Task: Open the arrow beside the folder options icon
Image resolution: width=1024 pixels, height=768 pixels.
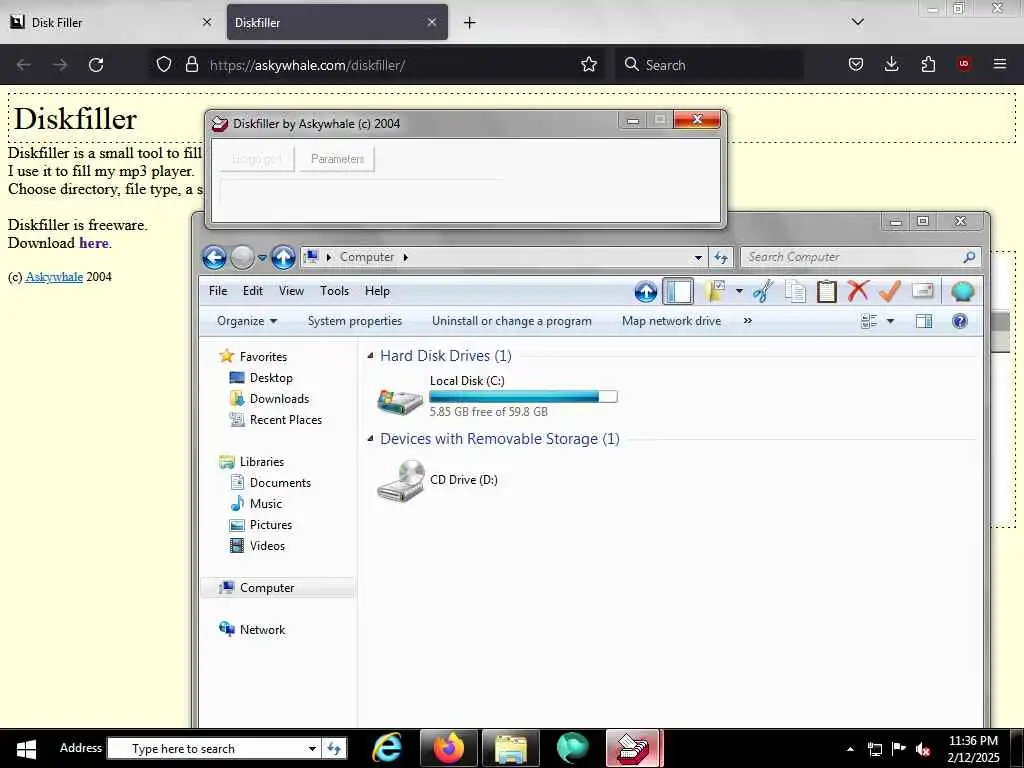Action: click(x=739, y=291)
